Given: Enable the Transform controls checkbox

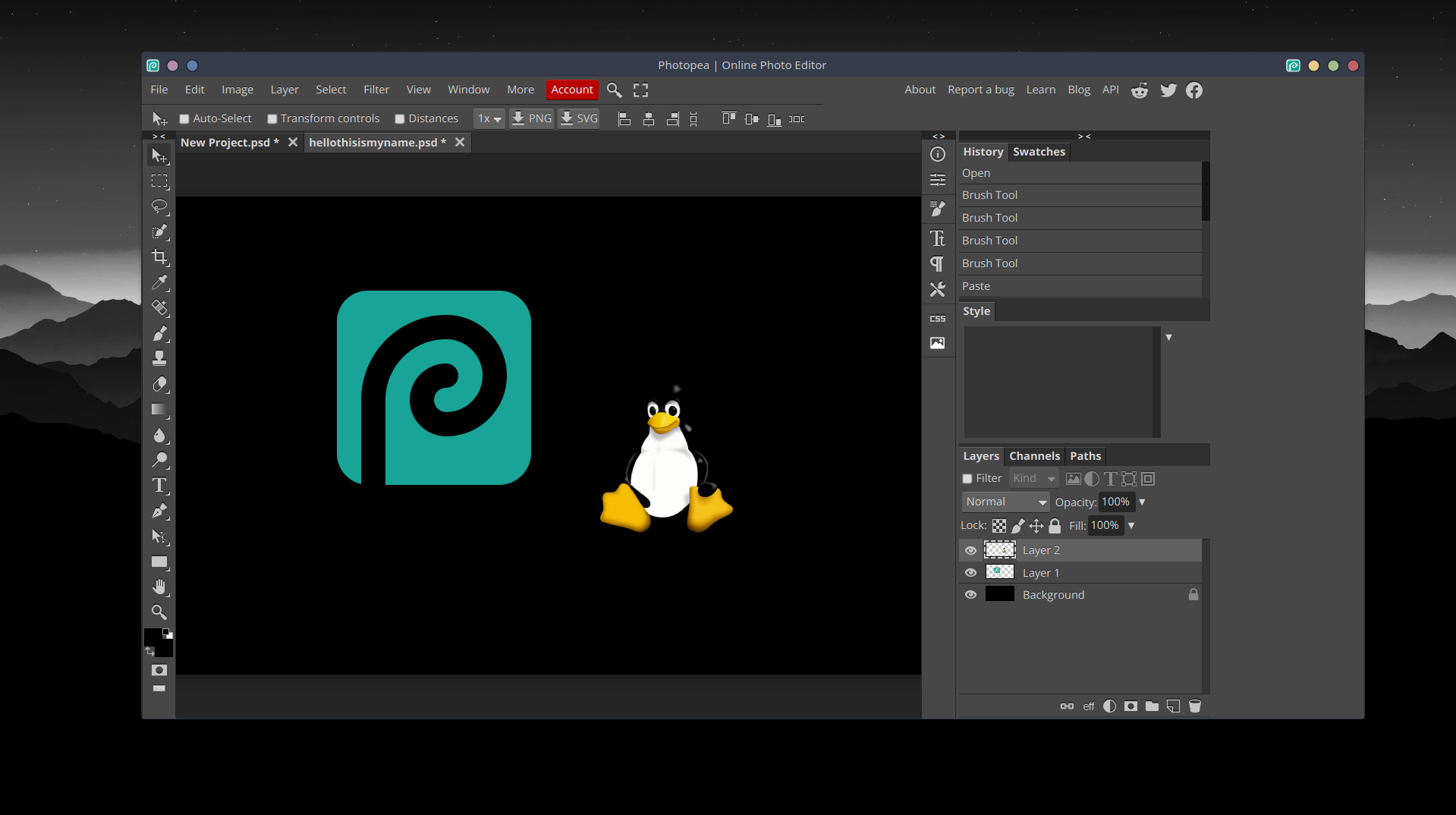Looking at the screenshot, I should pos(272,118).
